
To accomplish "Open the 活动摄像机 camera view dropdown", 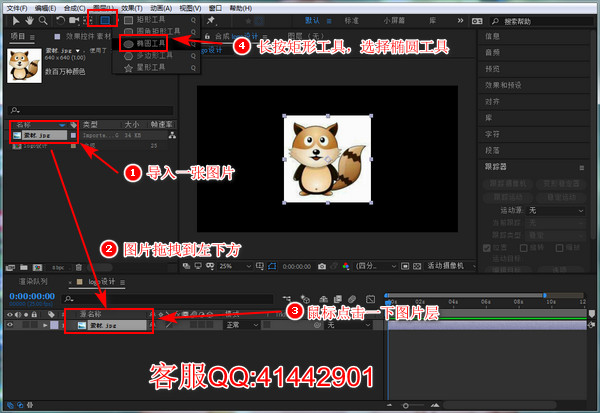I will pyautogui.click(x=451, y=266).
